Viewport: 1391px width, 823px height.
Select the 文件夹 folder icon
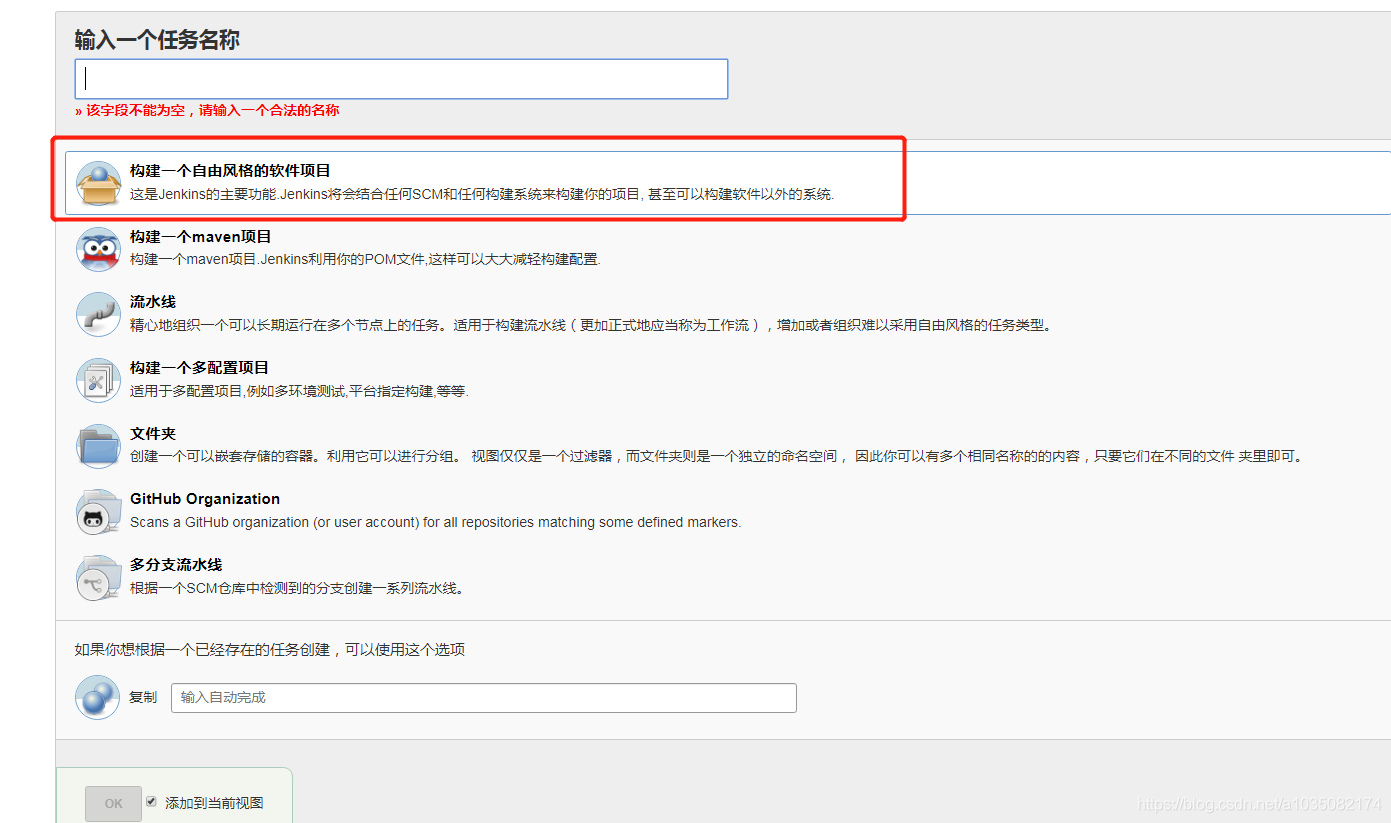(x=98, y=446)
